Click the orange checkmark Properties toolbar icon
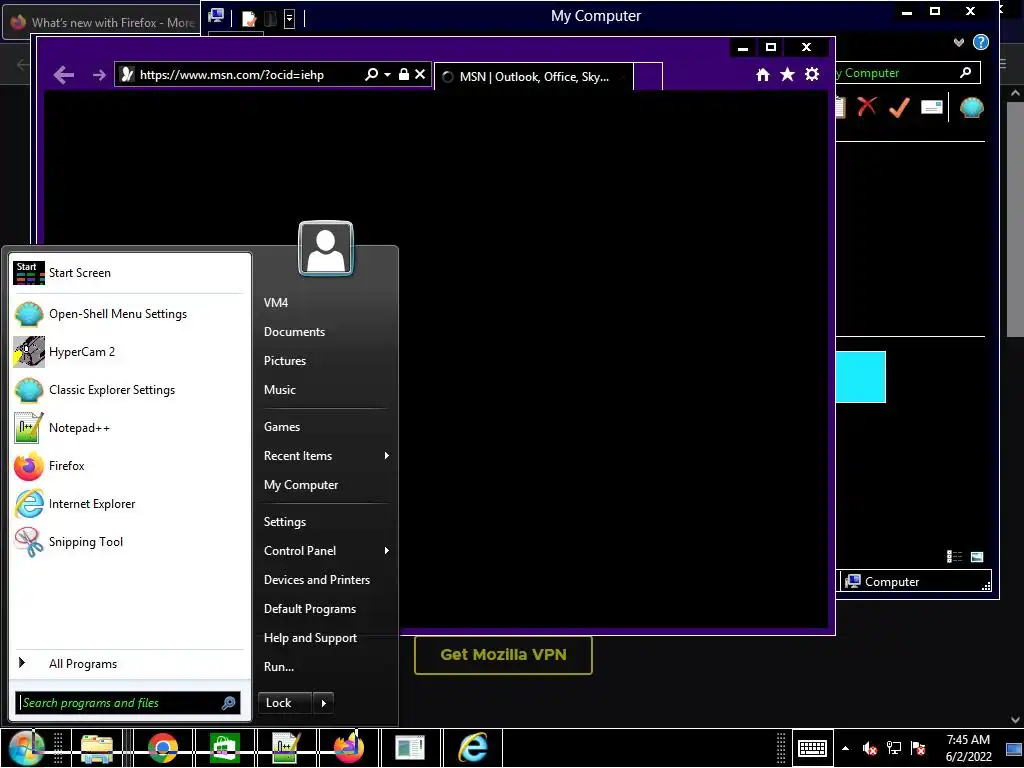This screenshot has height=768, width=1024. pos(899,107)
